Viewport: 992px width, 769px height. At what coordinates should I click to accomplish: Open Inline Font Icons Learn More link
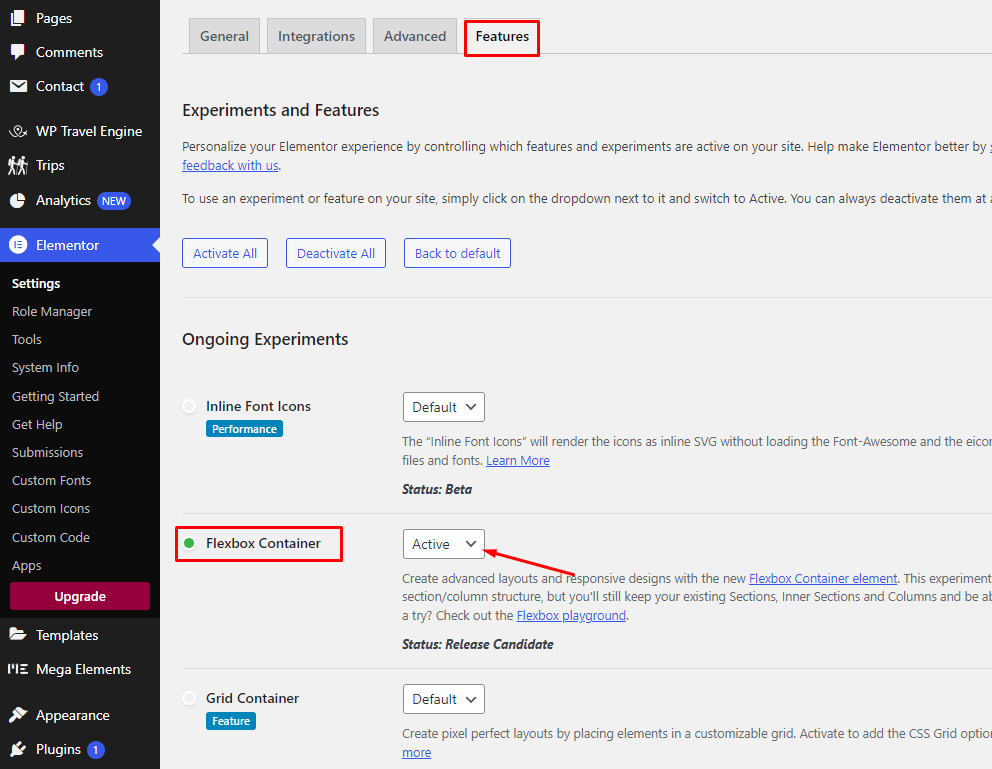coord(518,460)
